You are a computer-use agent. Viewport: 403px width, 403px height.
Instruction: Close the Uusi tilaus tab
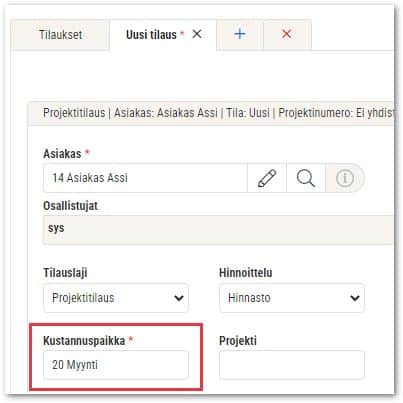click(x=197, y=34)
